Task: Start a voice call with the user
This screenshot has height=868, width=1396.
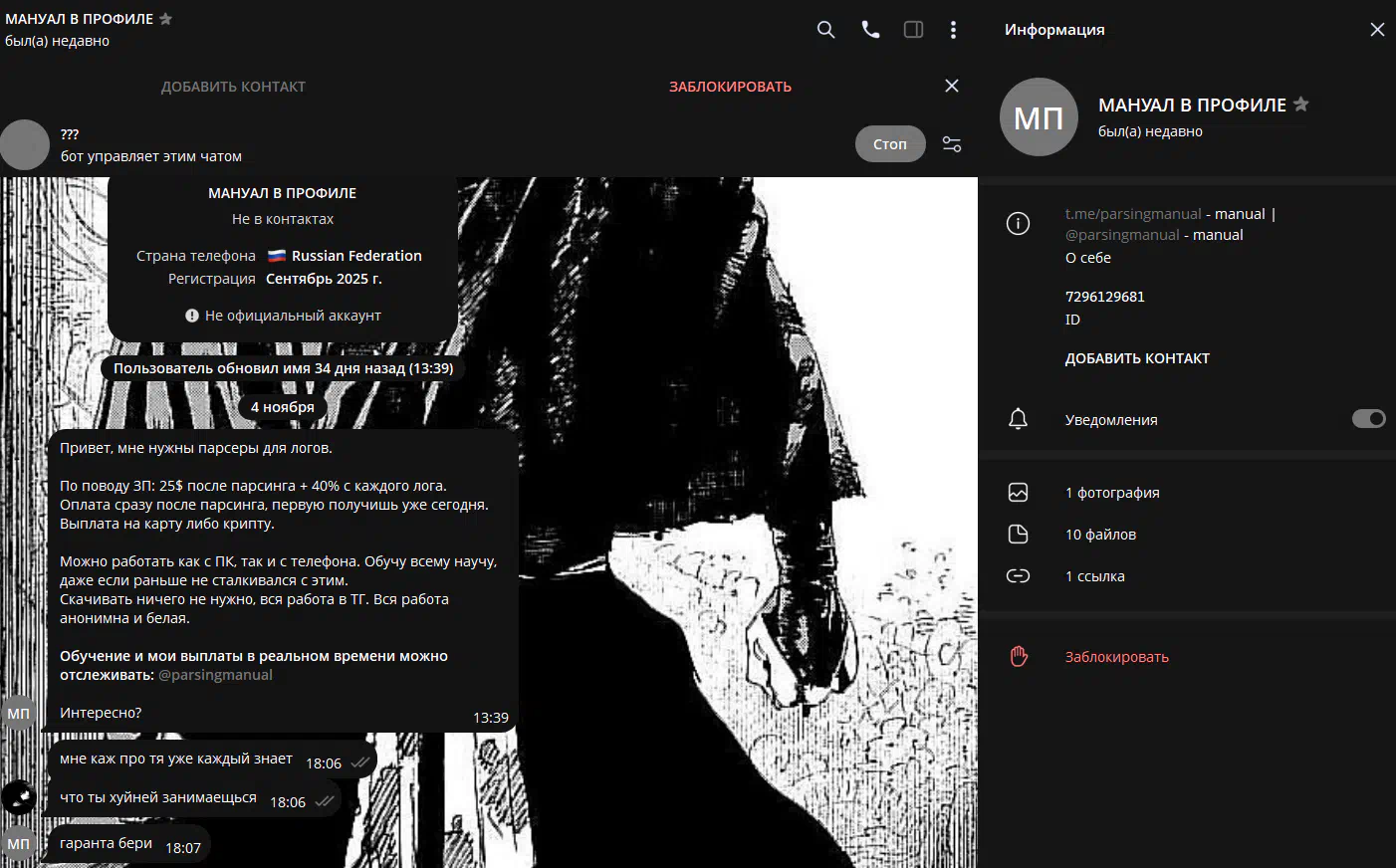Action: 870,30
